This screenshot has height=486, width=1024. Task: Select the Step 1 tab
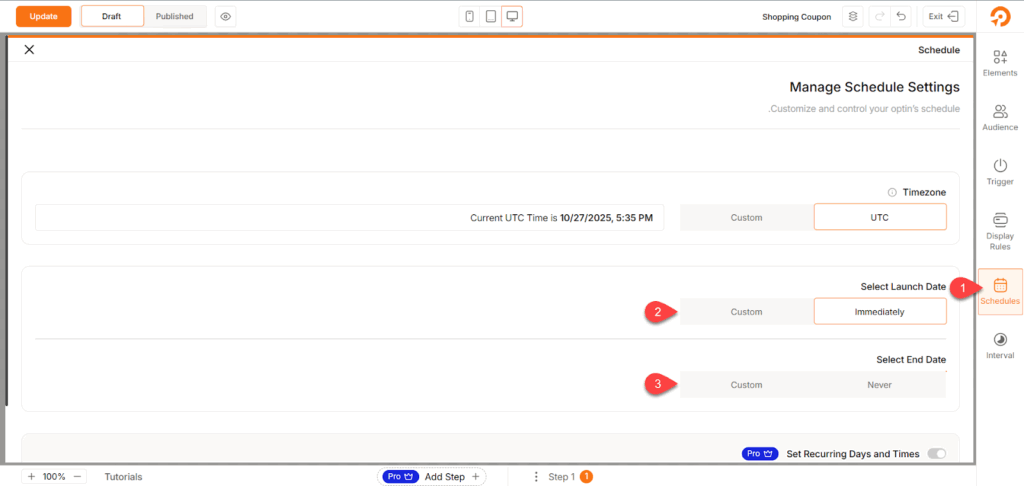570,477
